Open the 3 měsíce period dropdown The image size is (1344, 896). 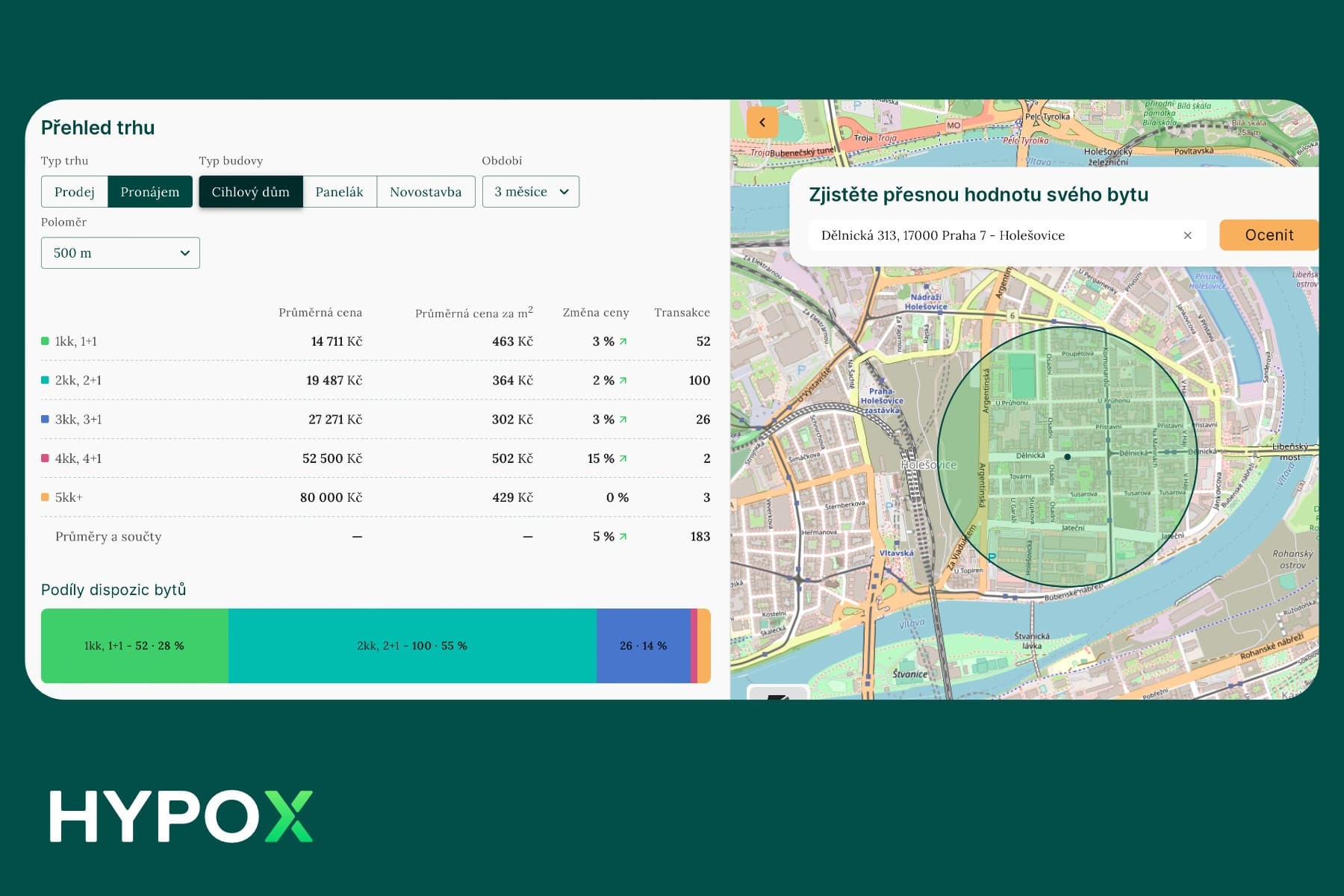(x=530, y=192)
